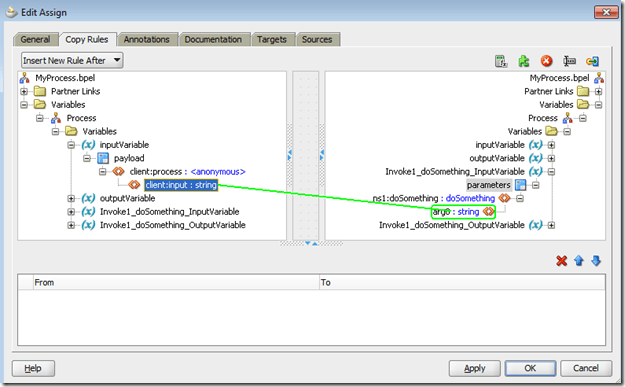625x387 pixels.
Task: Click the From column header
Action: [176, 283]
